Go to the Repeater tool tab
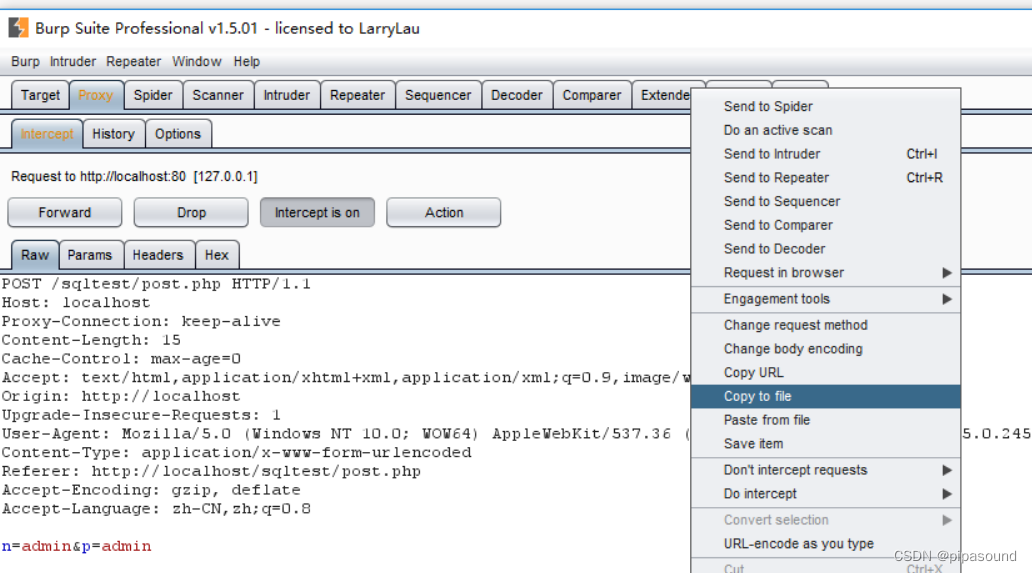The image size is (1032, 573). [x=357, y=95]
